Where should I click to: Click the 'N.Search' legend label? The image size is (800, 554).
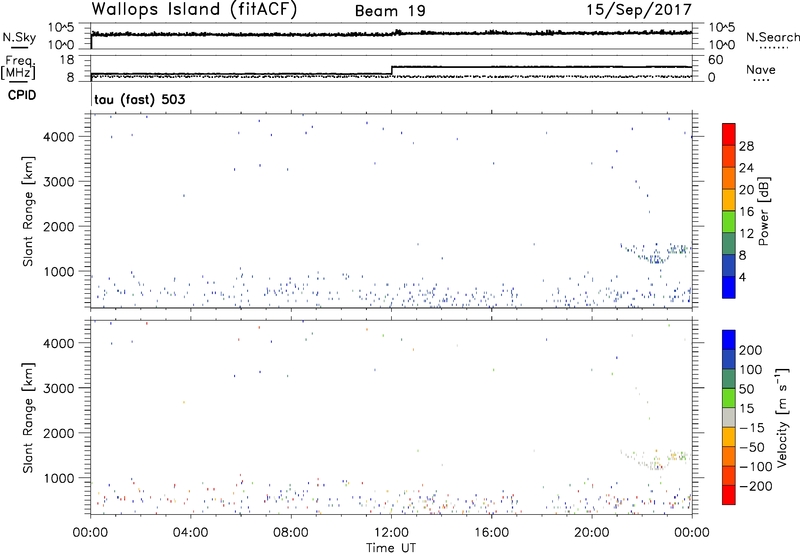coord(772,37)
